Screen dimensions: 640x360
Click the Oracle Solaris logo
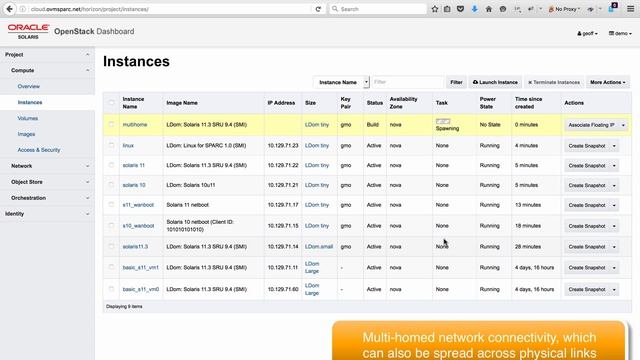click(28, 31)
